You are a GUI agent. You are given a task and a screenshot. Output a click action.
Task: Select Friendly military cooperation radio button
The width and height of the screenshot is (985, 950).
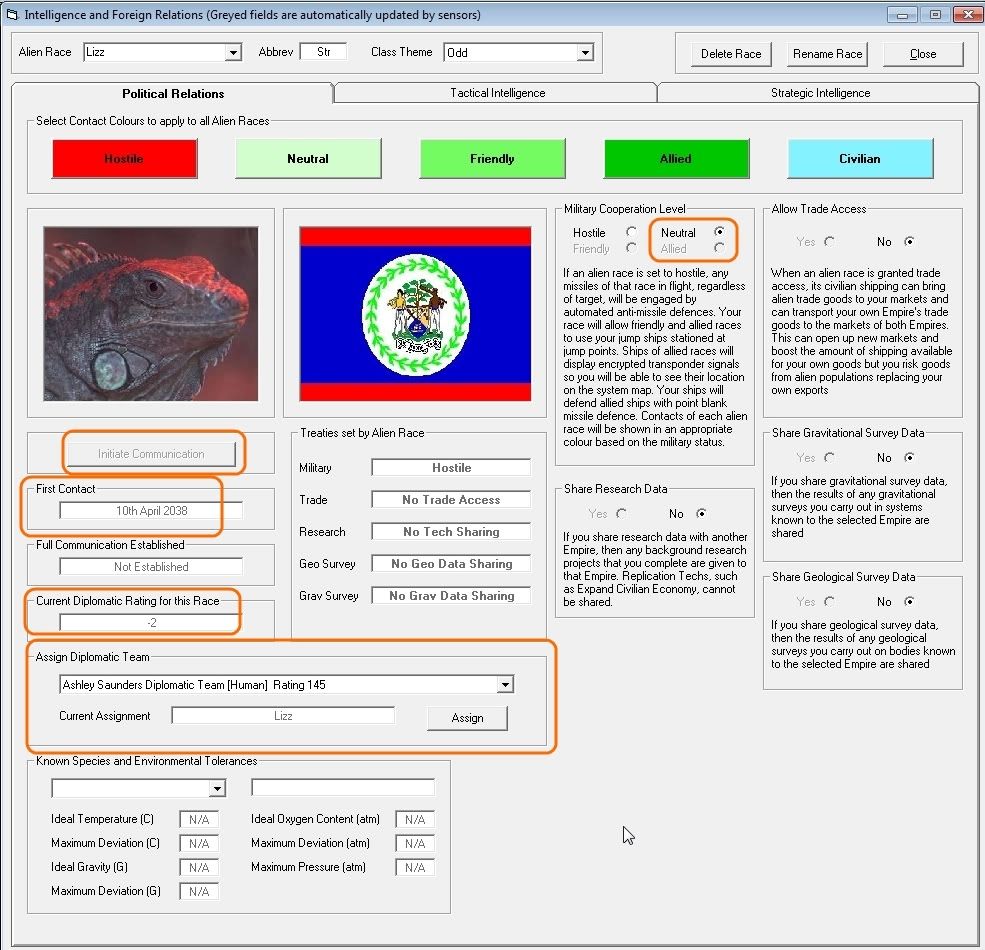click(631, 248)
